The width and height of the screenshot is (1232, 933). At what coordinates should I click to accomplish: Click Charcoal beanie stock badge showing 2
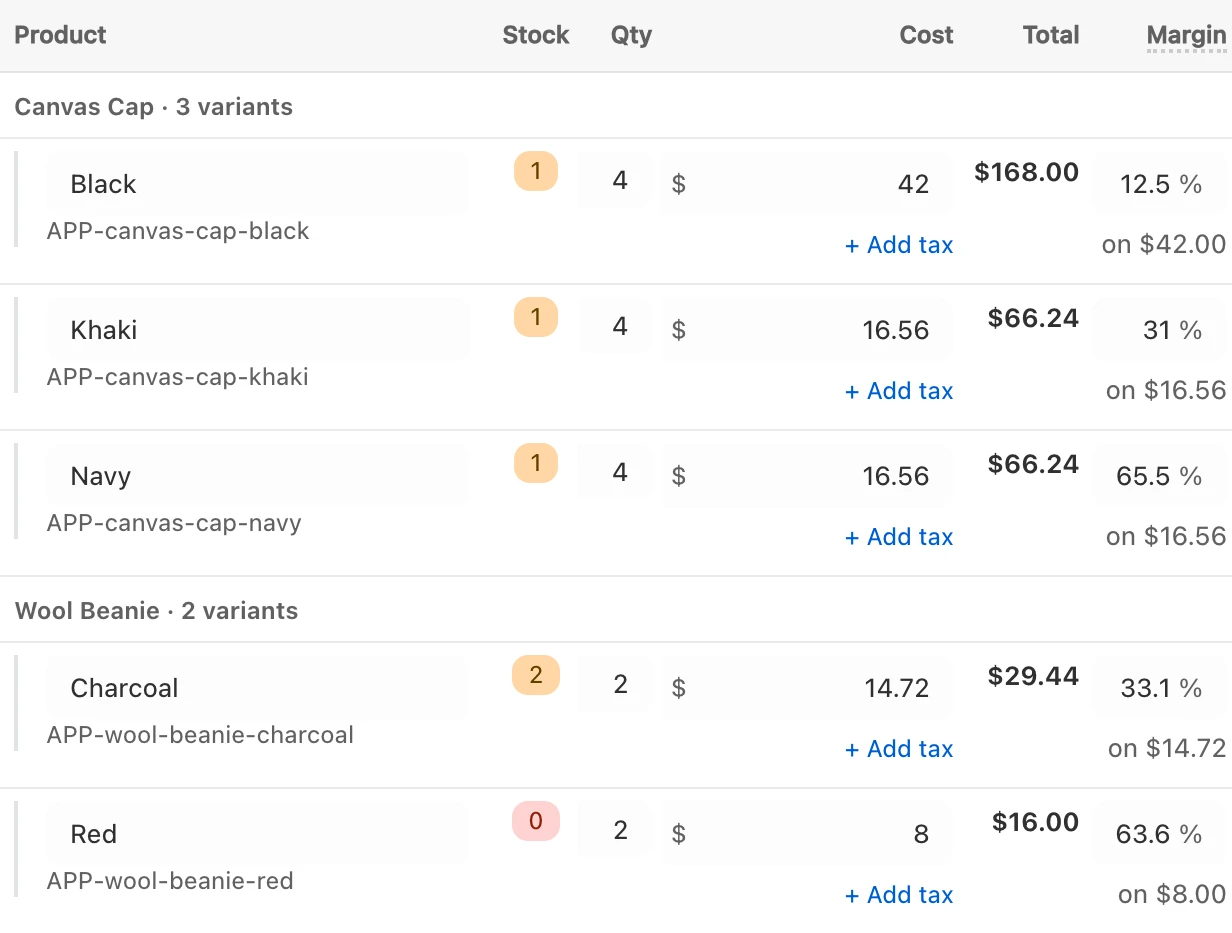pyautogui.click(x=536, y=675)
